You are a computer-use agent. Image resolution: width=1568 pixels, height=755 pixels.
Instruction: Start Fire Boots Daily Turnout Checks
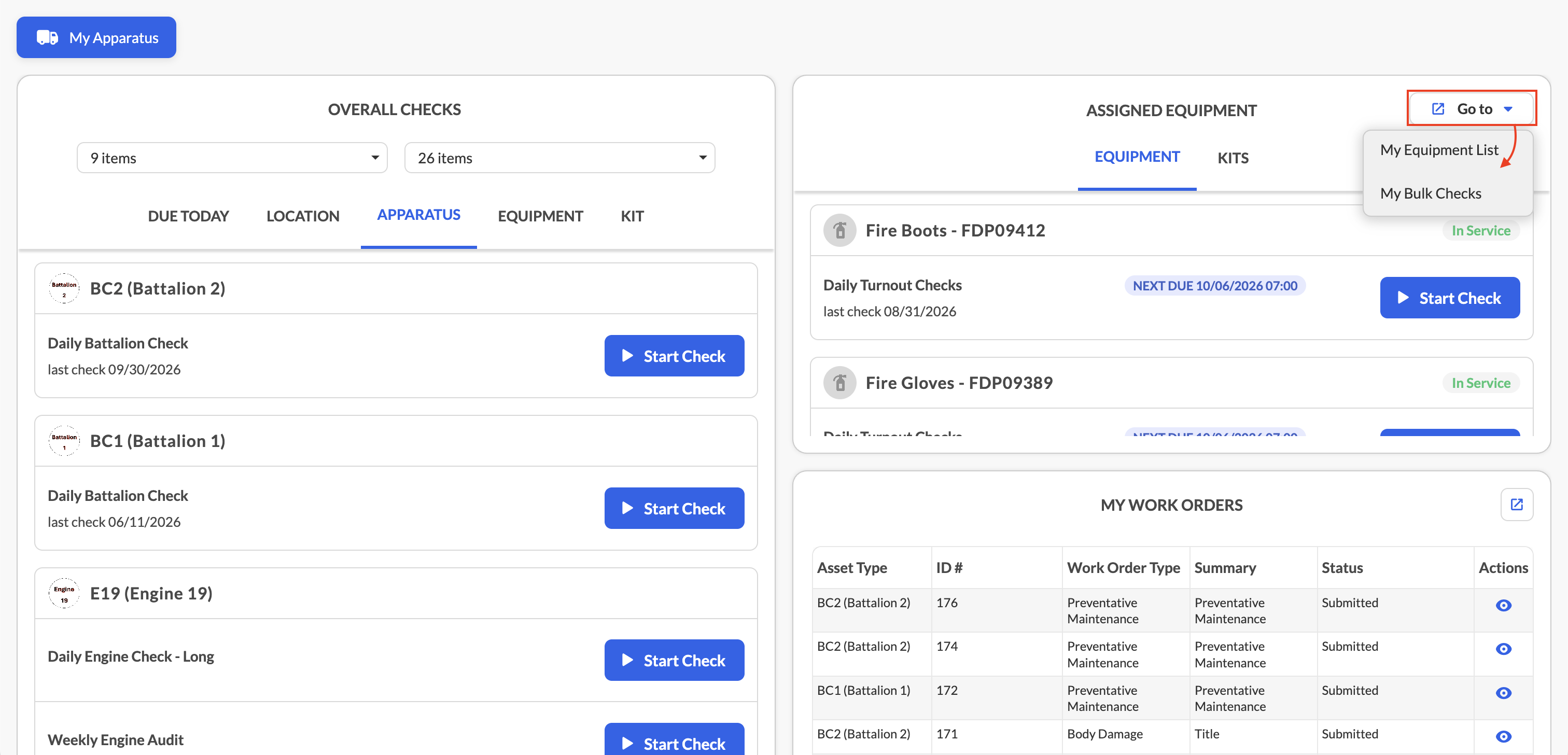pos(1449,298)
